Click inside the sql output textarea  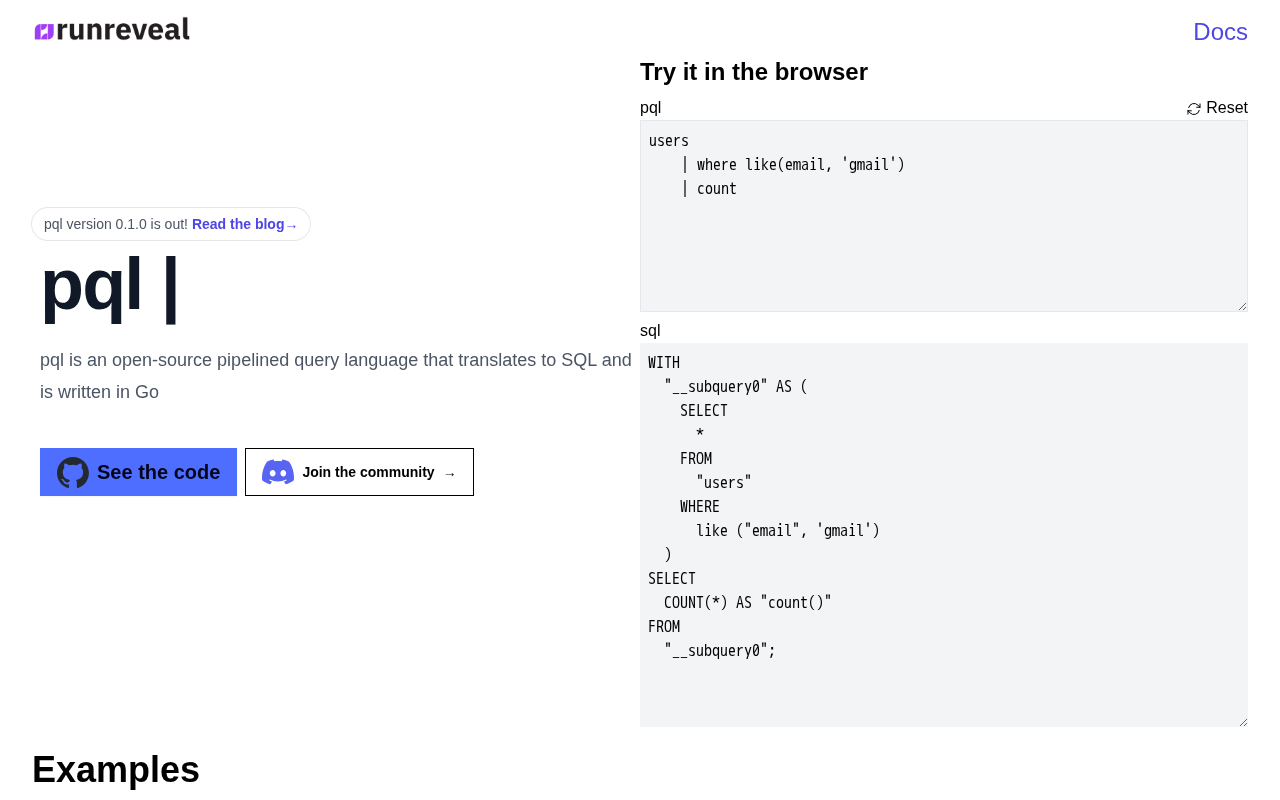[944, 535]
